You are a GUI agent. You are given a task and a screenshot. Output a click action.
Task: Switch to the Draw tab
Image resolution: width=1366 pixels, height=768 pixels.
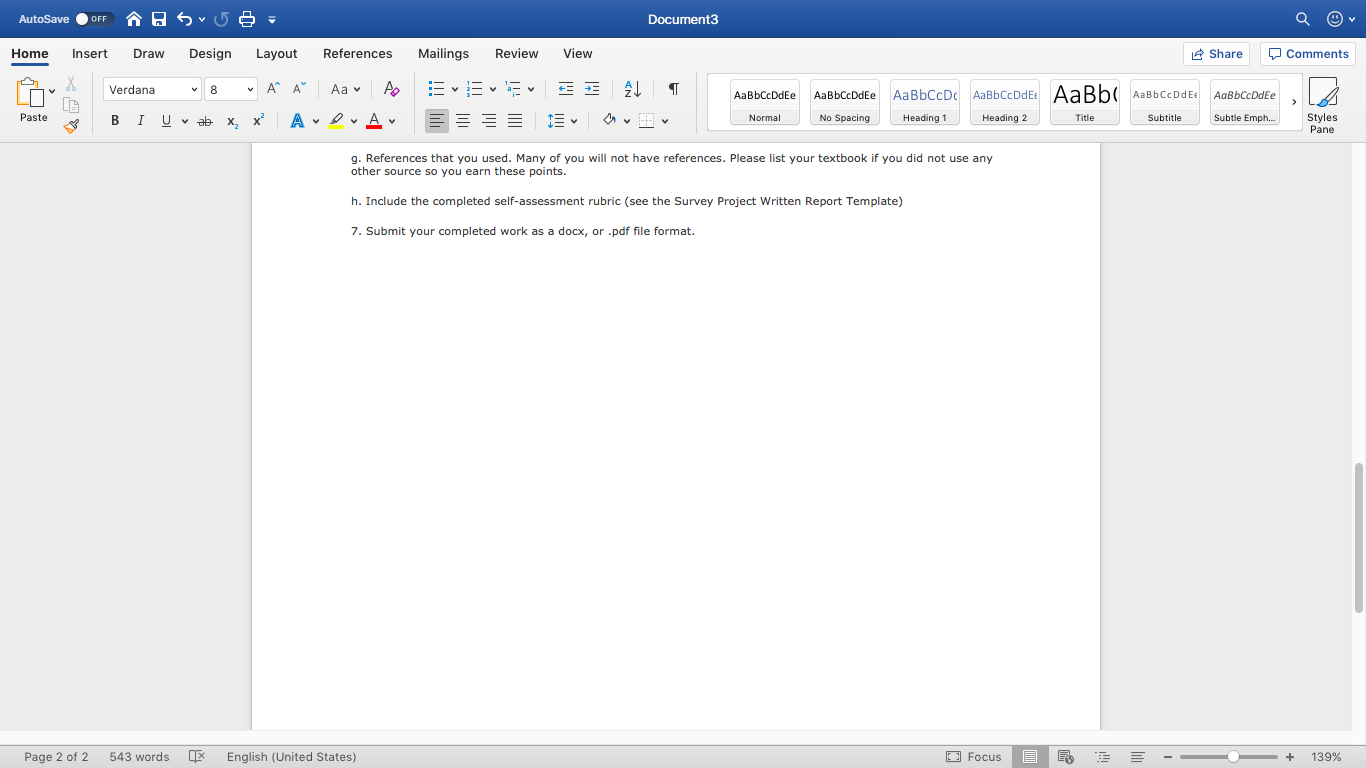click(149, 54)
